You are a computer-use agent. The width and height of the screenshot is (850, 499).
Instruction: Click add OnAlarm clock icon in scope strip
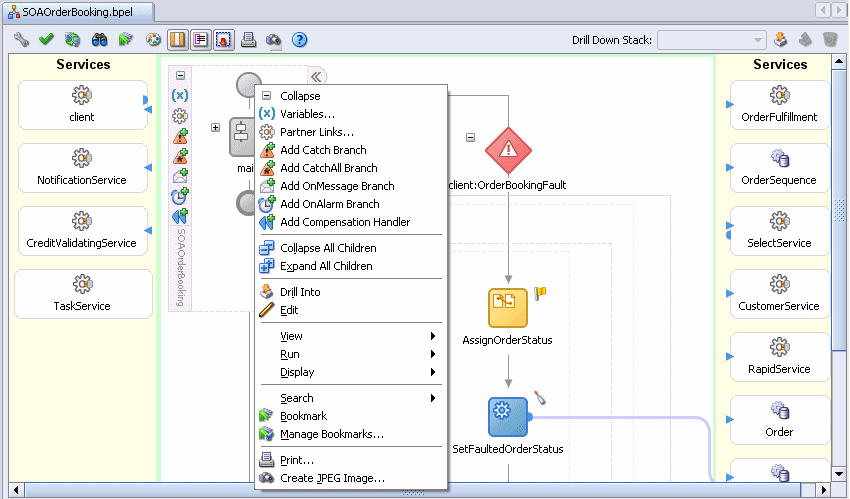(180, 196)
